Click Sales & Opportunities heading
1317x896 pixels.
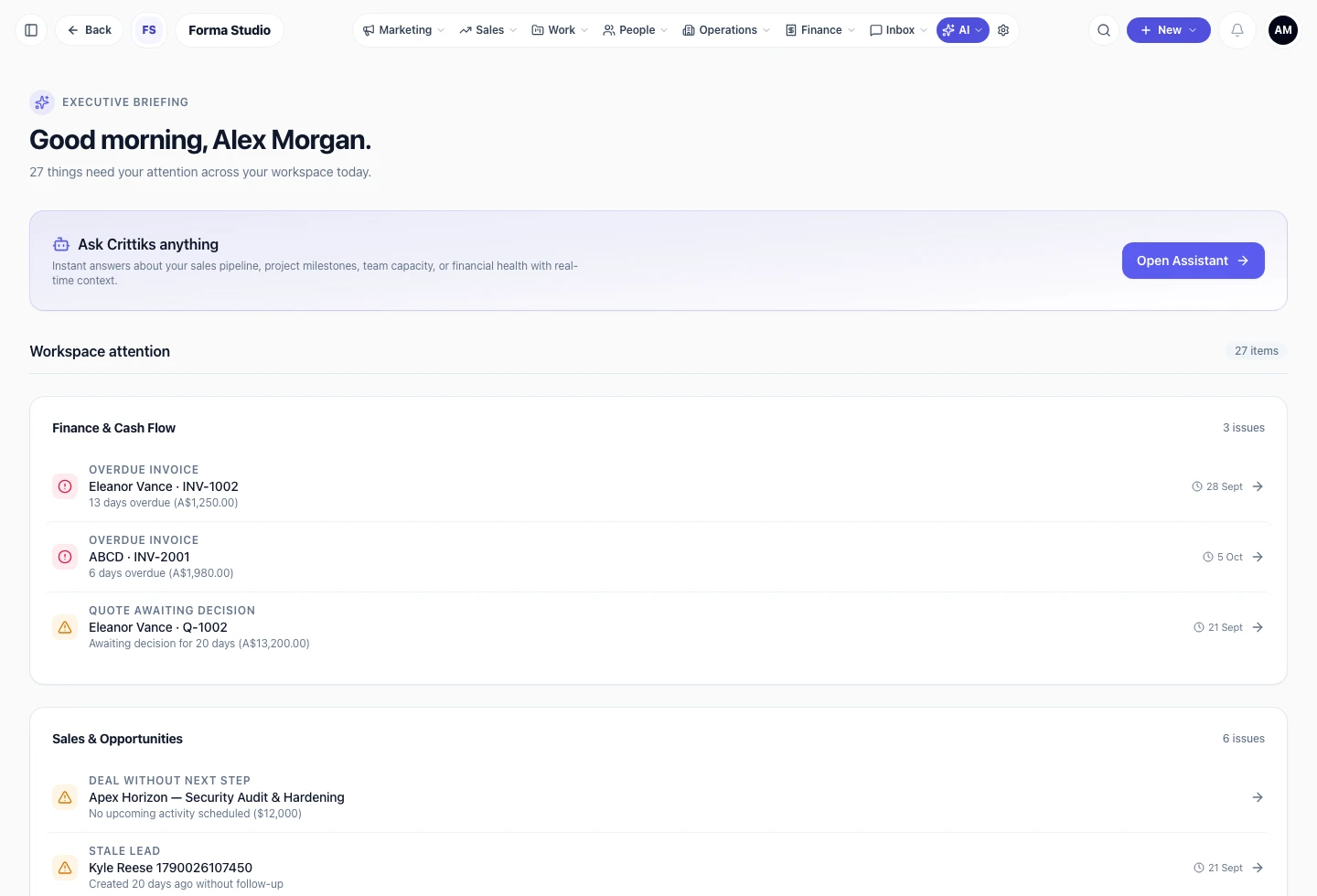tap(117, 739)
